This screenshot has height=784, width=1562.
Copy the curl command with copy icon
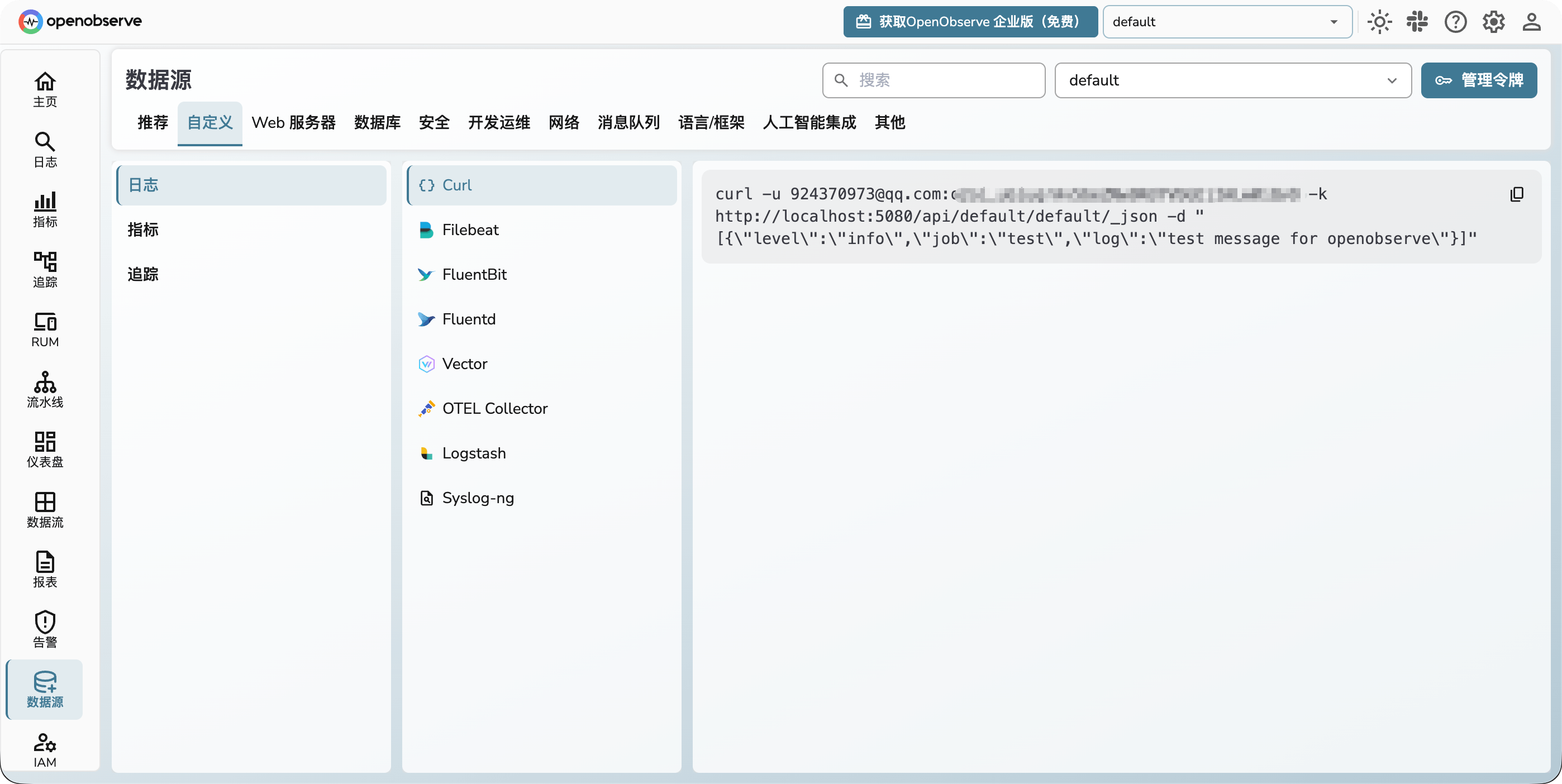click(1517, 194)
